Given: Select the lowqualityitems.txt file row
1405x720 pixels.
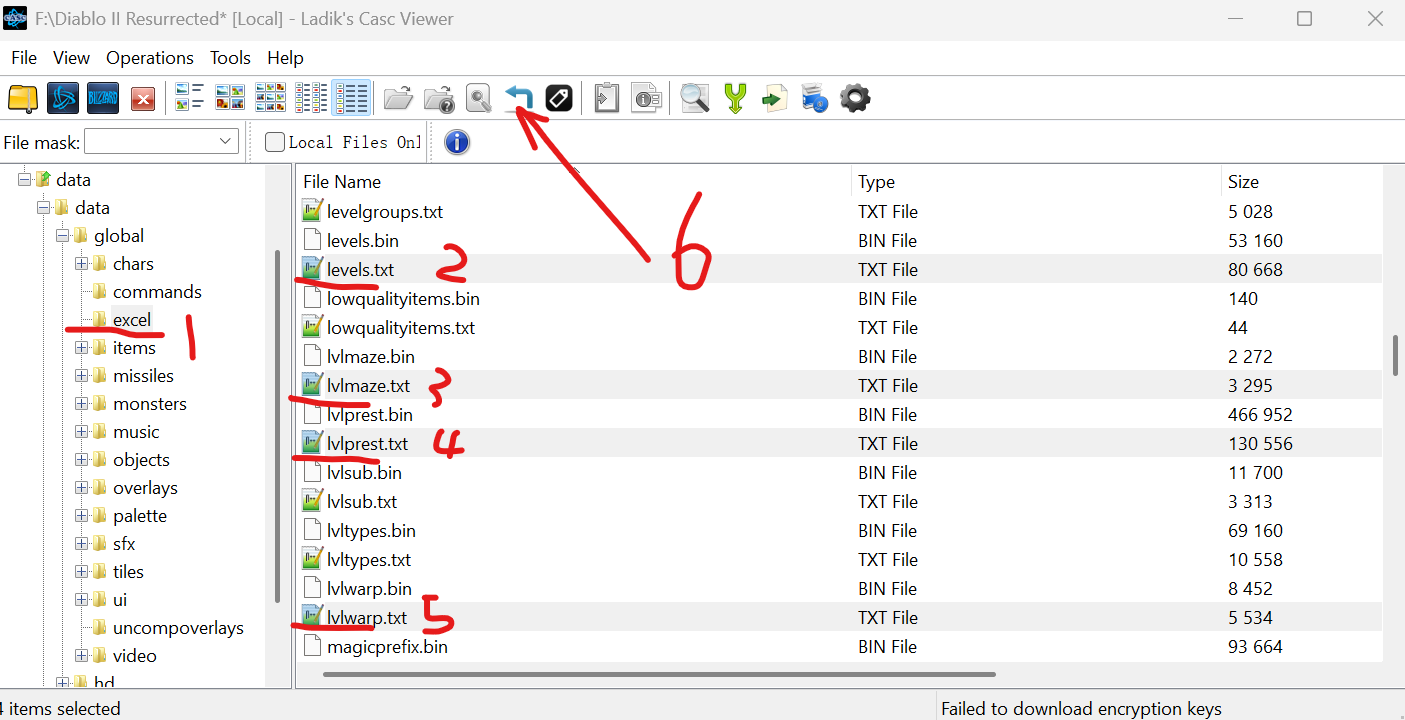Looking at the screenshot, I should (840, 328).
